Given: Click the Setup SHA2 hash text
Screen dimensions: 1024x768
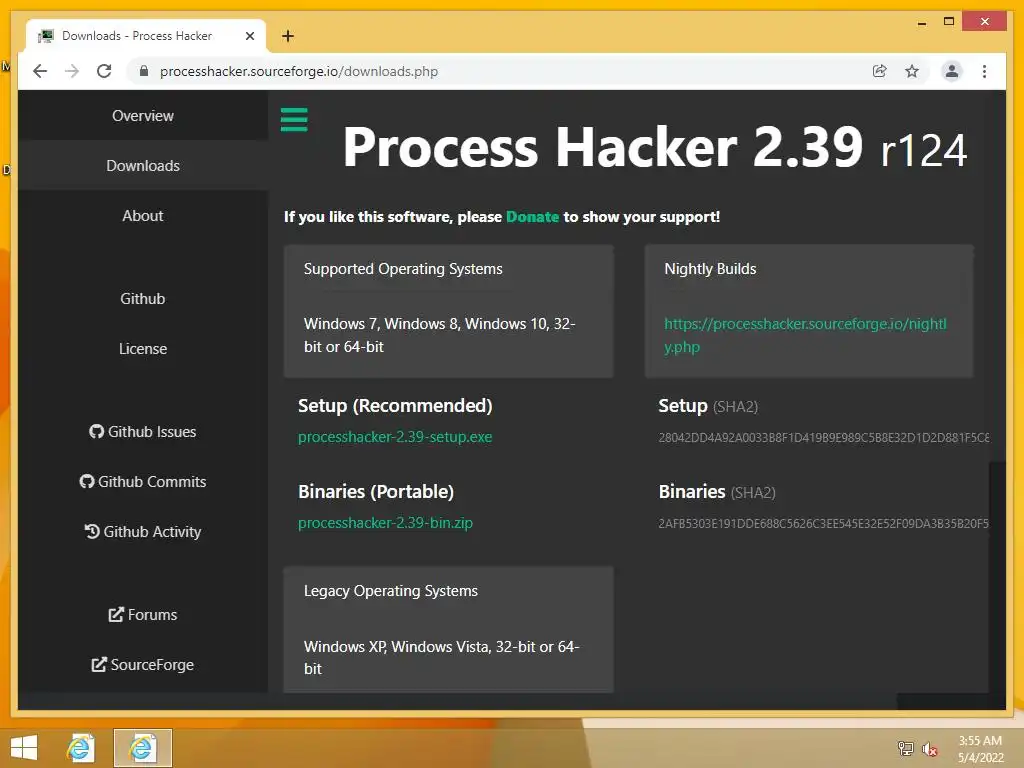Looking at the screenshot, I should tap(824, 438).
